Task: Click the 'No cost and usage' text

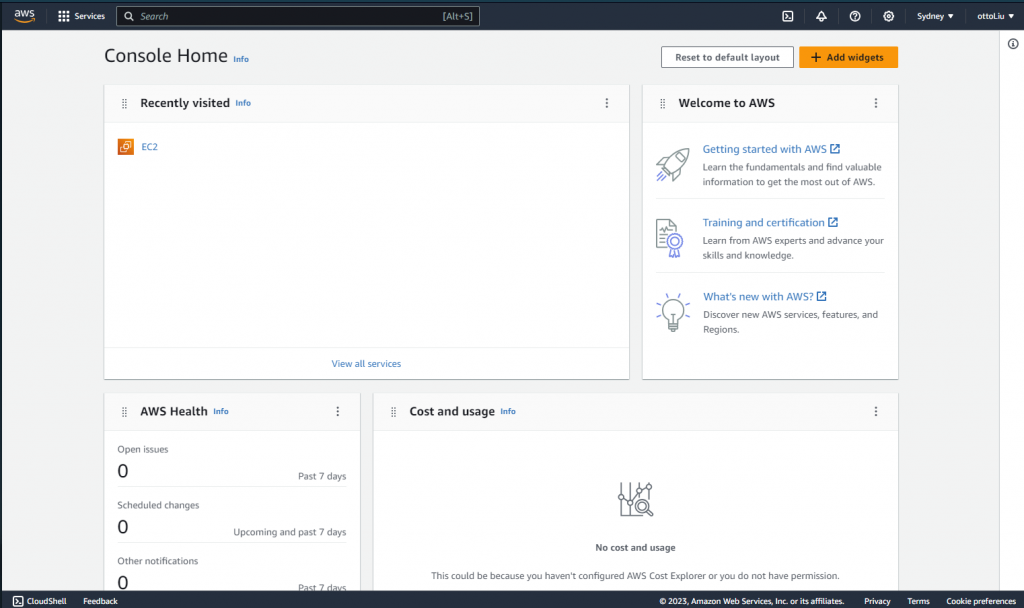Action: (x=635, y=548)
